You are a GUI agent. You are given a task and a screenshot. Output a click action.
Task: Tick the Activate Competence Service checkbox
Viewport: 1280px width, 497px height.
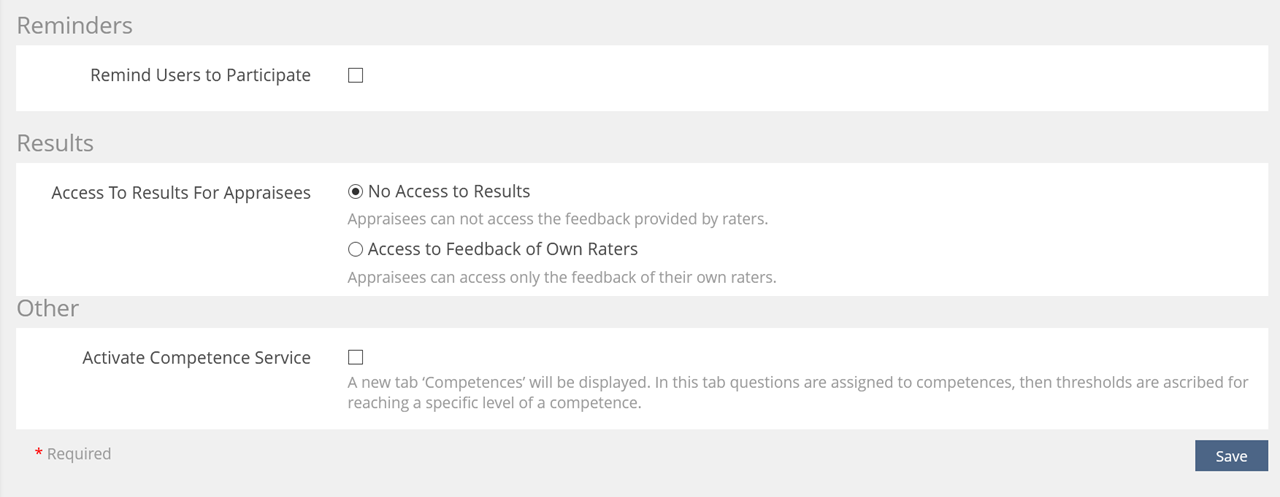355,357
